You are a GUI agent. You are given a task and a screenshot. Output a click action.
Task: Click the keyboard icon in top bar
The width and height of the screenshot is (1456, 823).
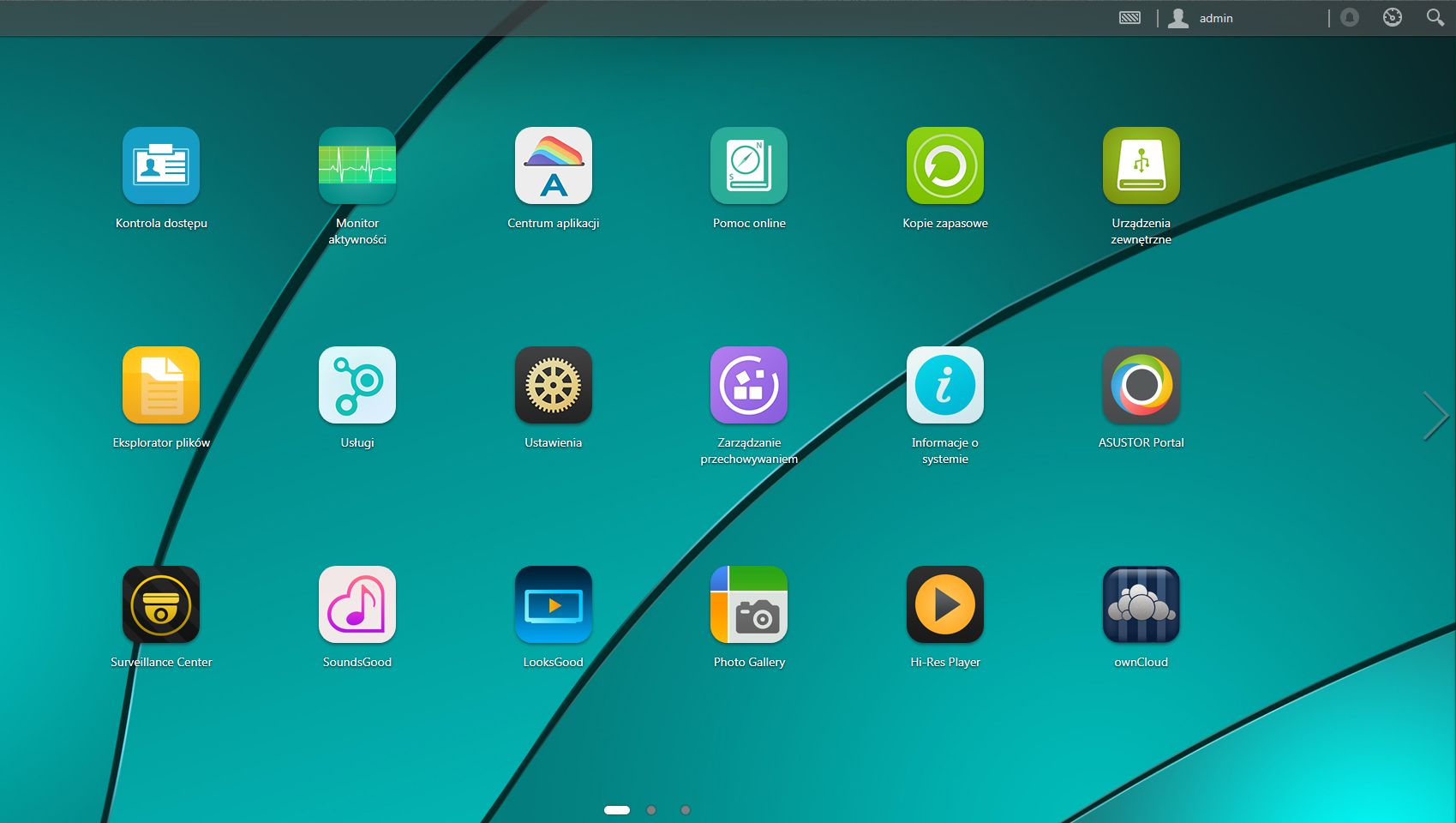tap(1130, 18)
